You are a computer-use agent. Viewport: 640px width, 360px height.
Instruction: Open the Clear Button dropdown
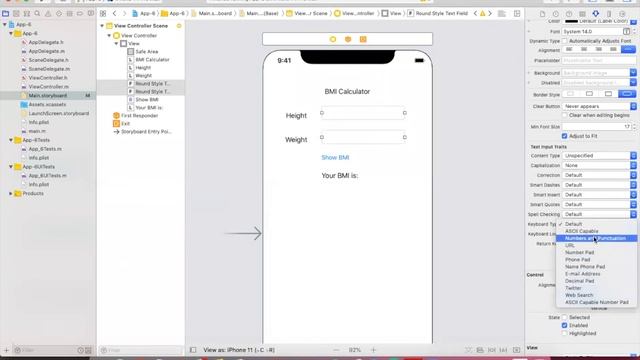599,106
